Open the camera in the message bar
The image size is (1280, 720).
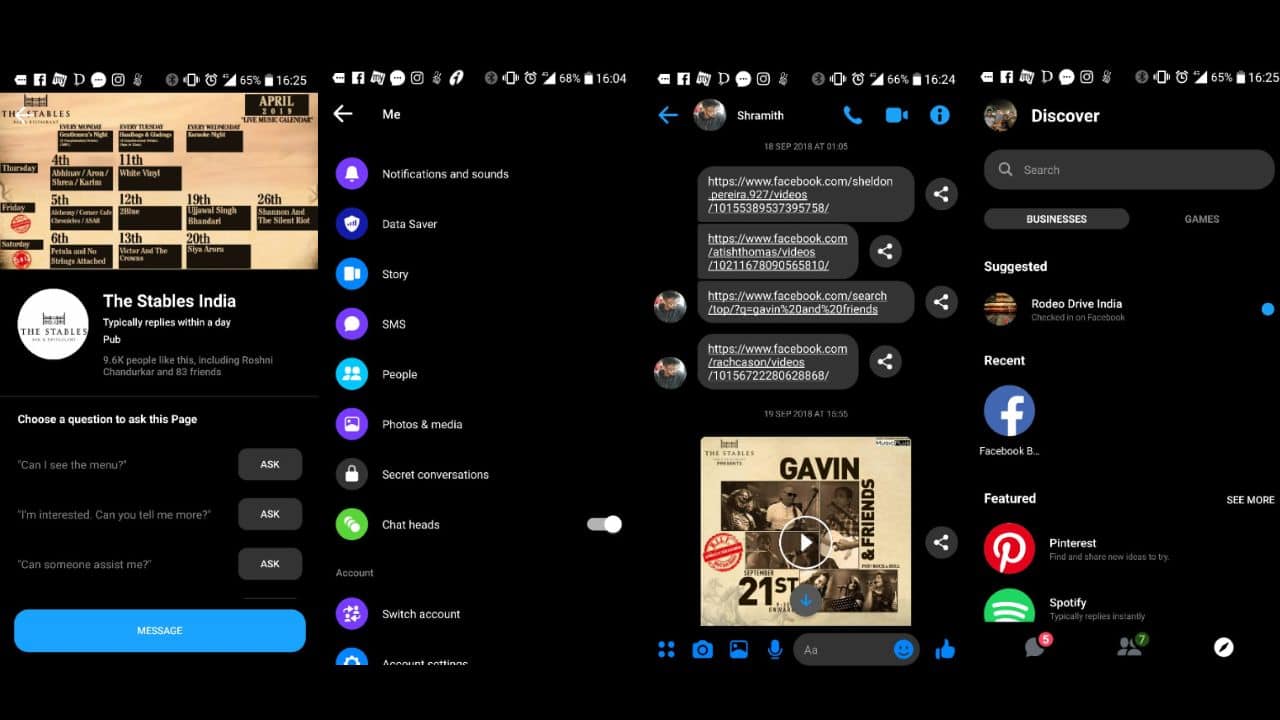[x=702, y=649]
